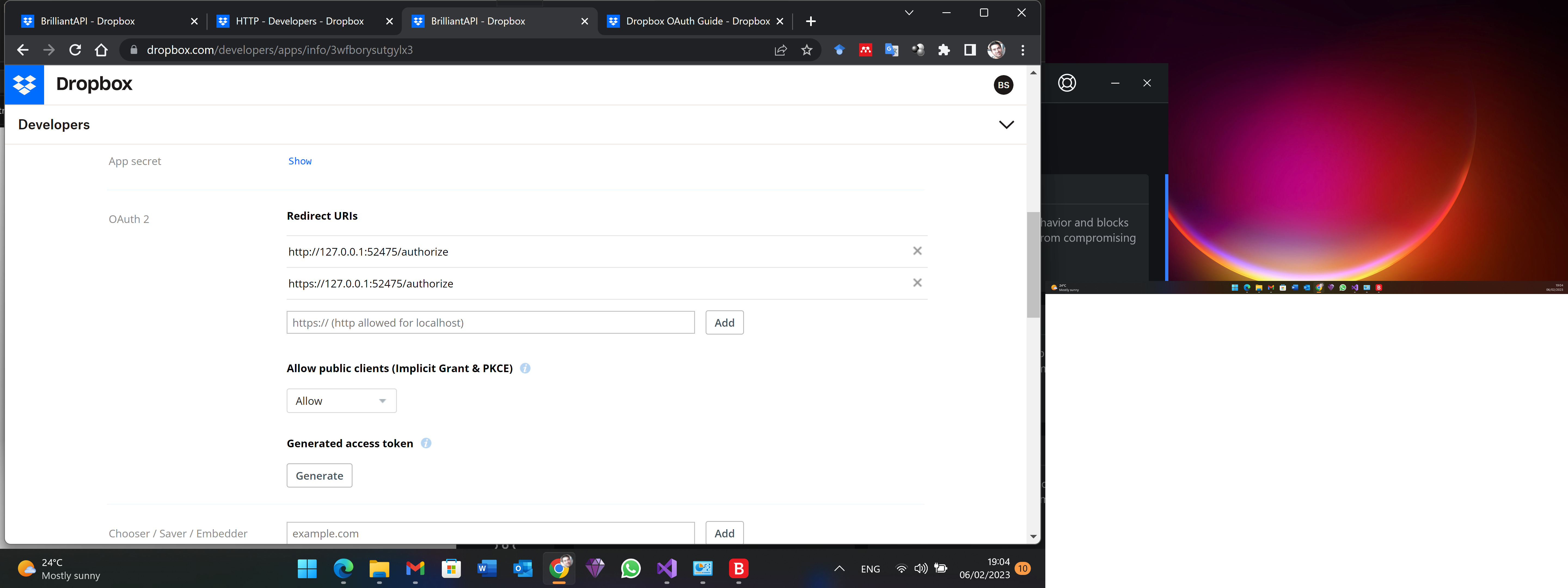This screenshot has height=588, width=1568.
Task: Open the BS account avatar menu
Action: [1003, 85]
